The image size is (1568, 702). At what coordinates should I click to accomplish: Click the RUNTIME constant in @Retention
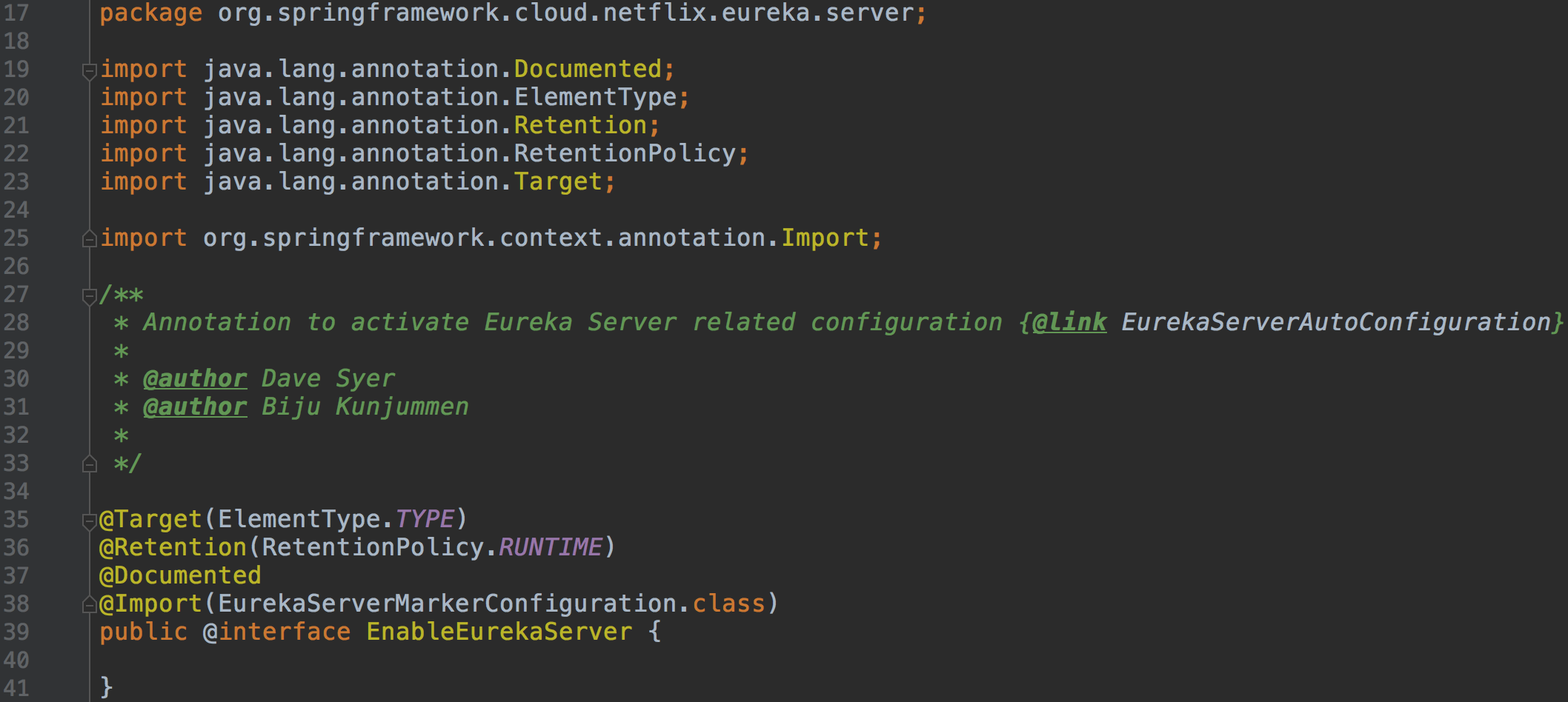pos(550,548)
